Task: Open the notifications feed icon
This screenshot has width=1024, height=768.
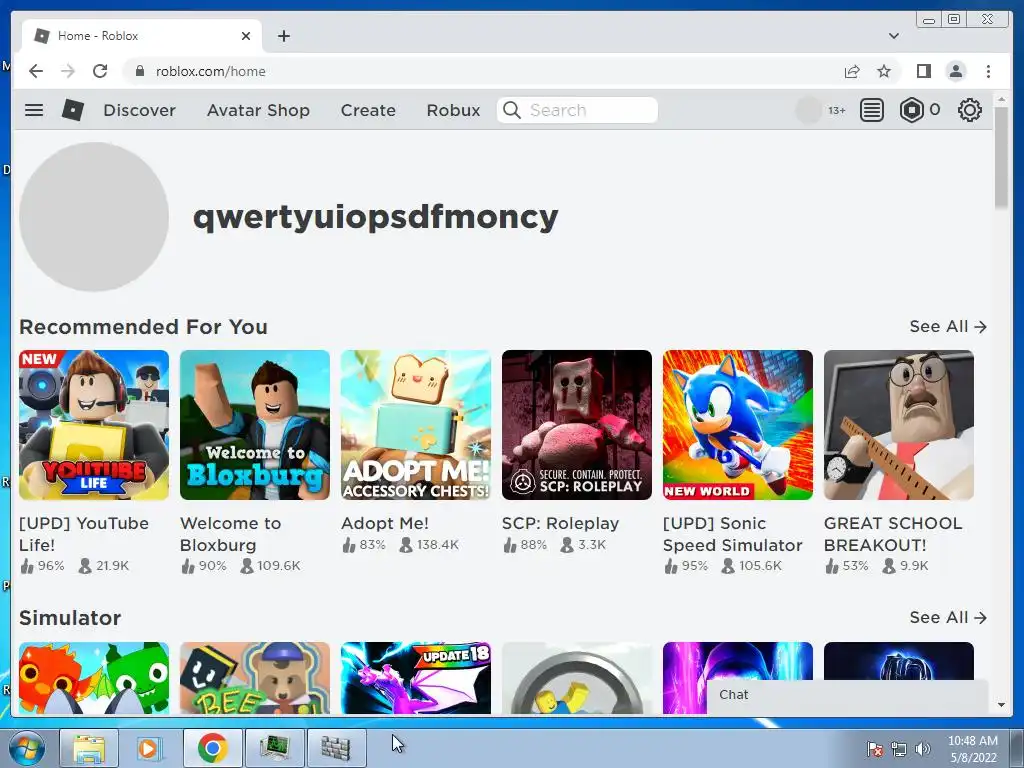Action: pyautogui.click(x=872, y=110)
